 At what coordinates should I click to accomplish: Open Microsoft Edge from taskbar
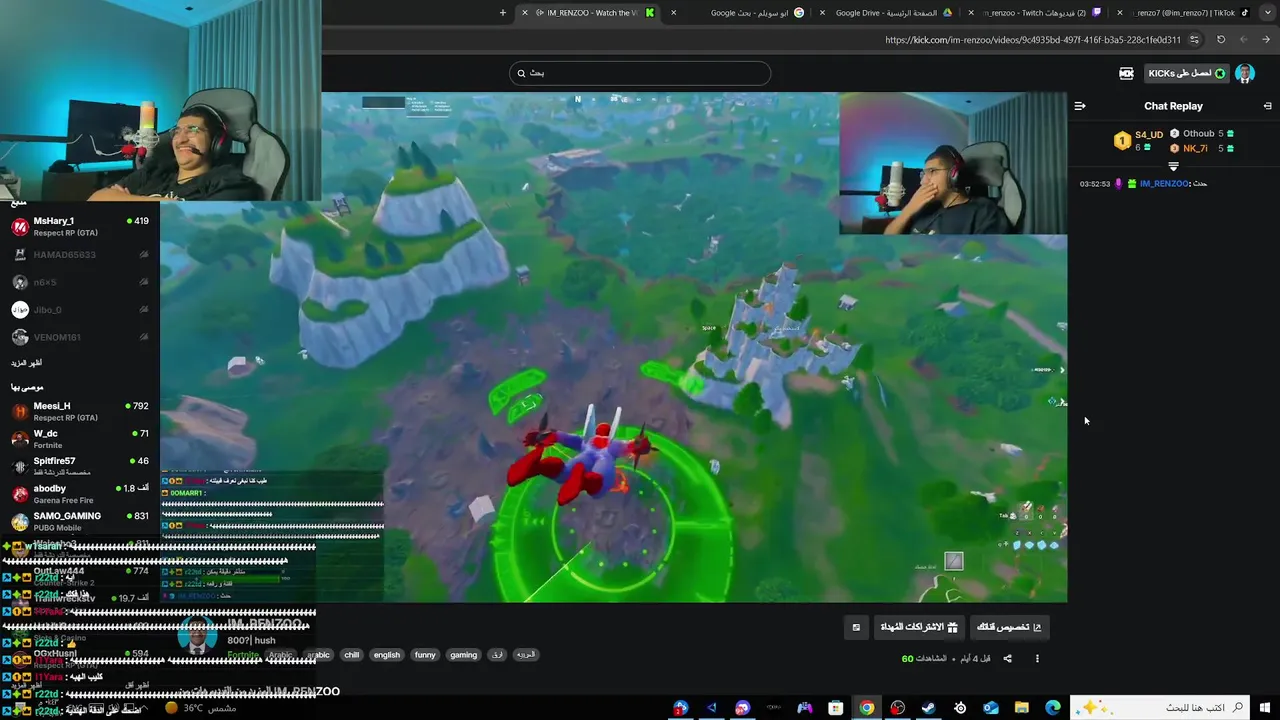point(1052,708)
